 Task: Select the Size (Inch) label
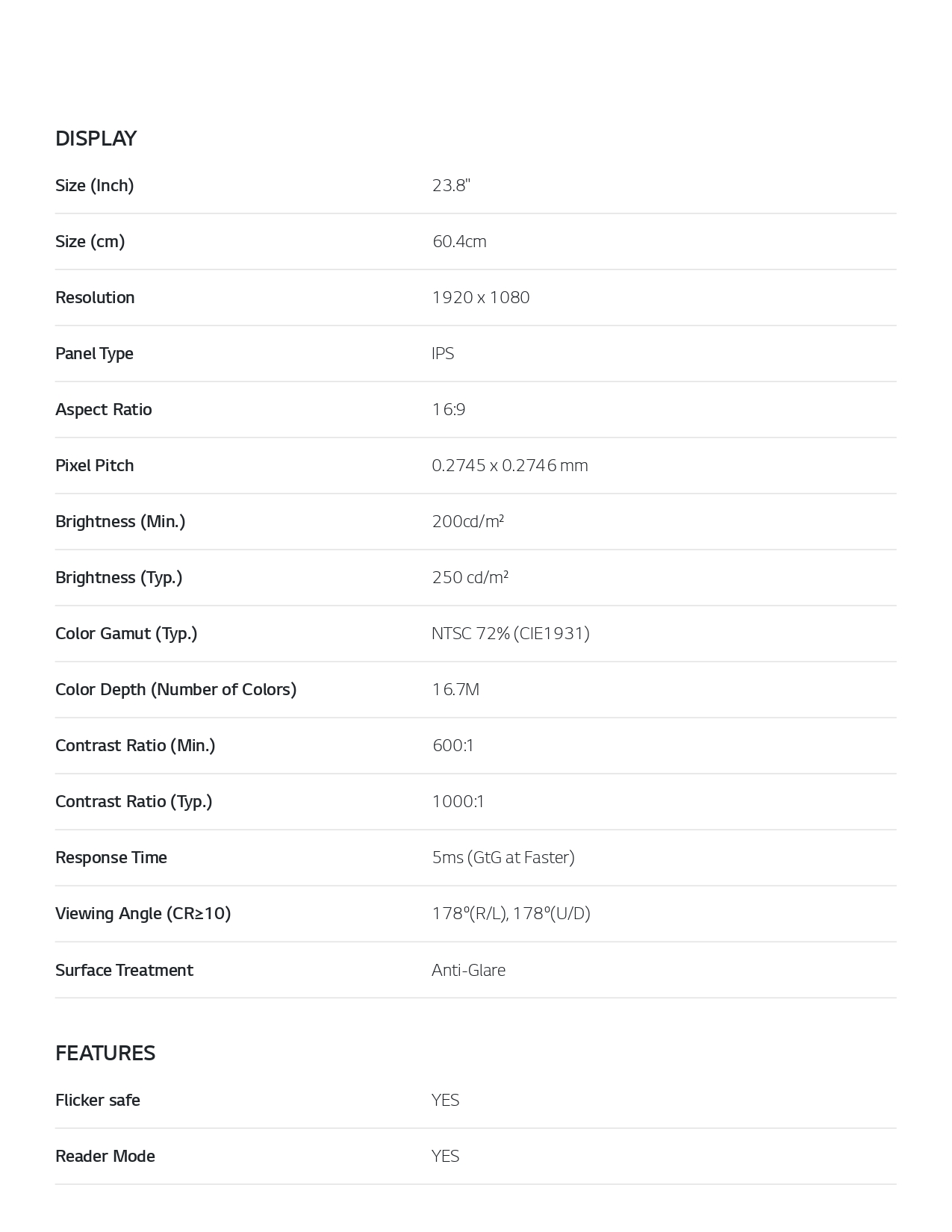[94, 185]
